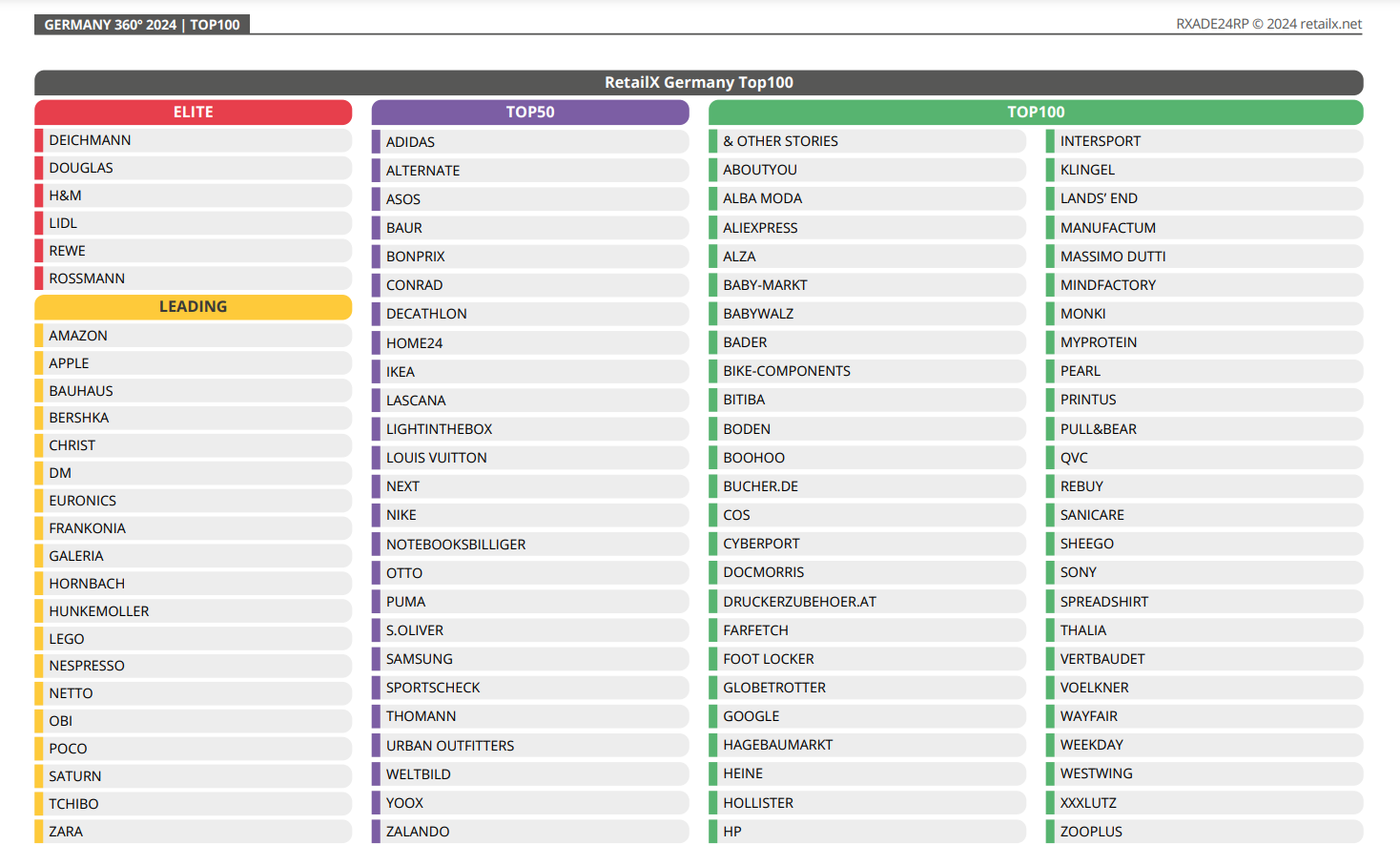This screenshot has height=865, width=1400.
Task: Select the ZALANDO row
Action: (x=530, y=832)
